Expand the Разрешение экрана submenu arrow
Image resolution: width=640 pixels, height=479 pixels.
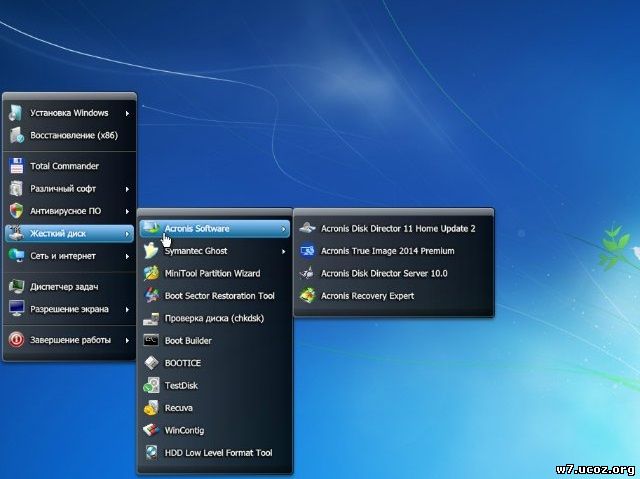[x=127, y=310]
